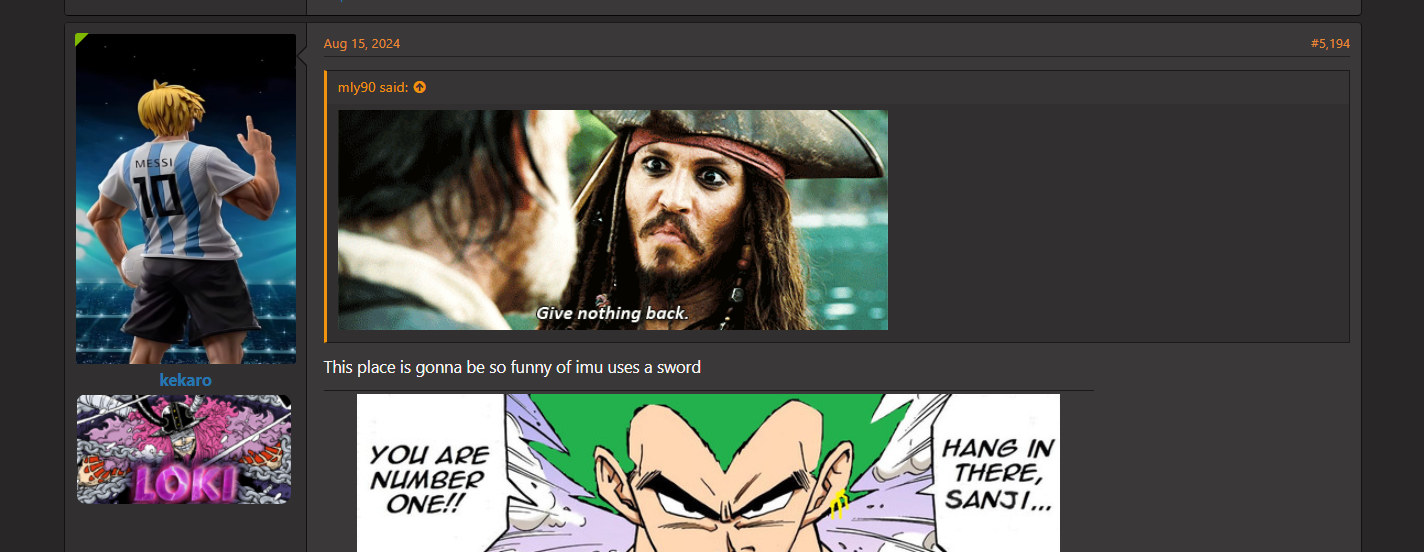Screen dimensions: 1424x552
Task: Open post number #5,194 permalink
Action: [x=1330, y=44]
